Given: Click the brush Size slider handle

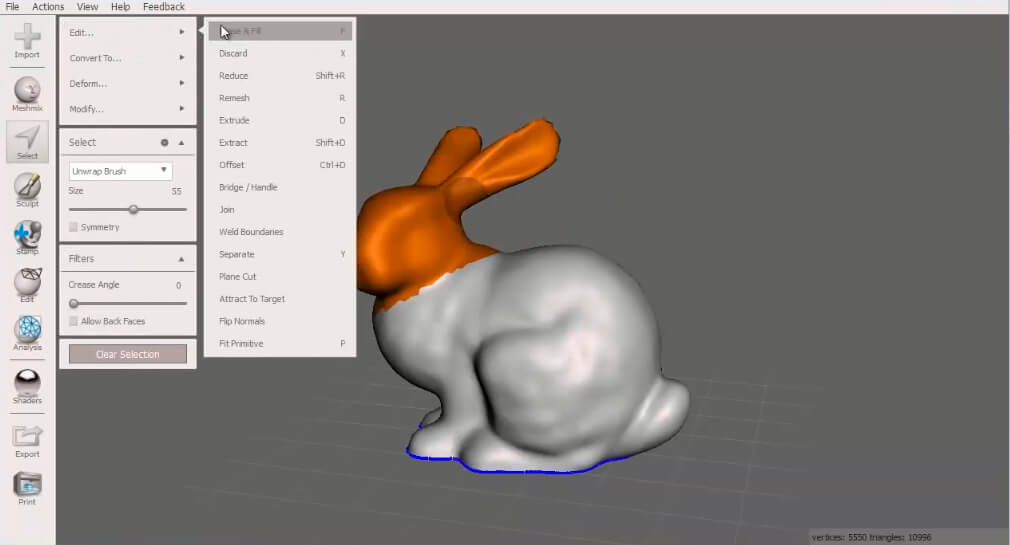Looking at the screenshot, I should [133, 209].
